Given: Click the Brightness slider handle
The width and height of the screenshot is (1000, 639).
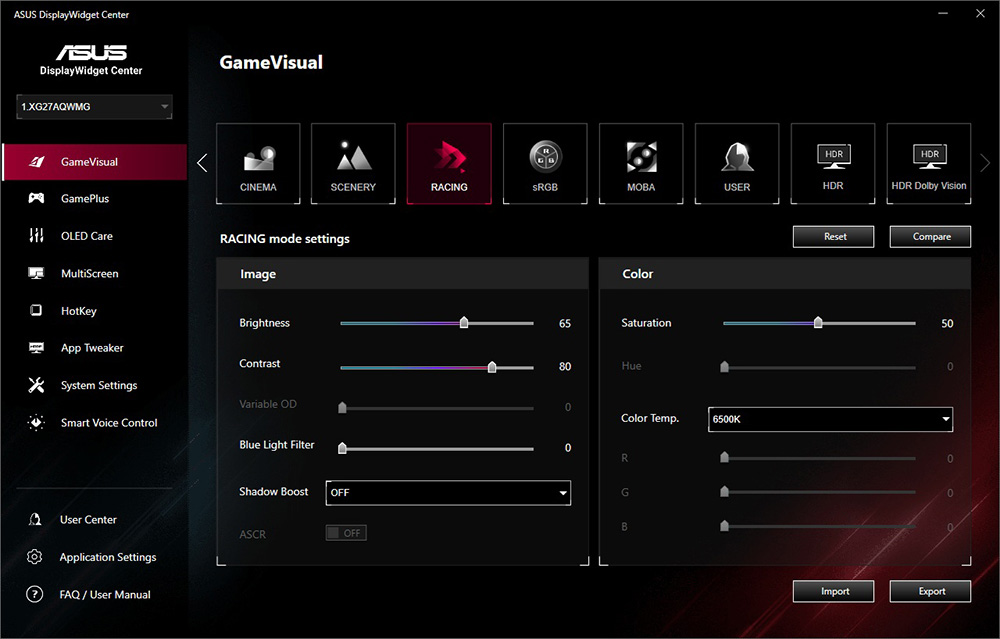Looking at the screenshot, I should (x=463, y=323).
